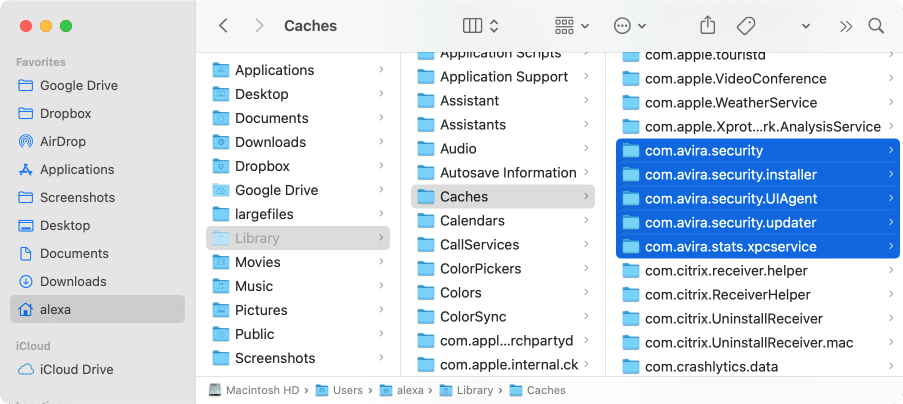Select Music folder in first column
Screen dimensions: 903x404
click(298, 286)
